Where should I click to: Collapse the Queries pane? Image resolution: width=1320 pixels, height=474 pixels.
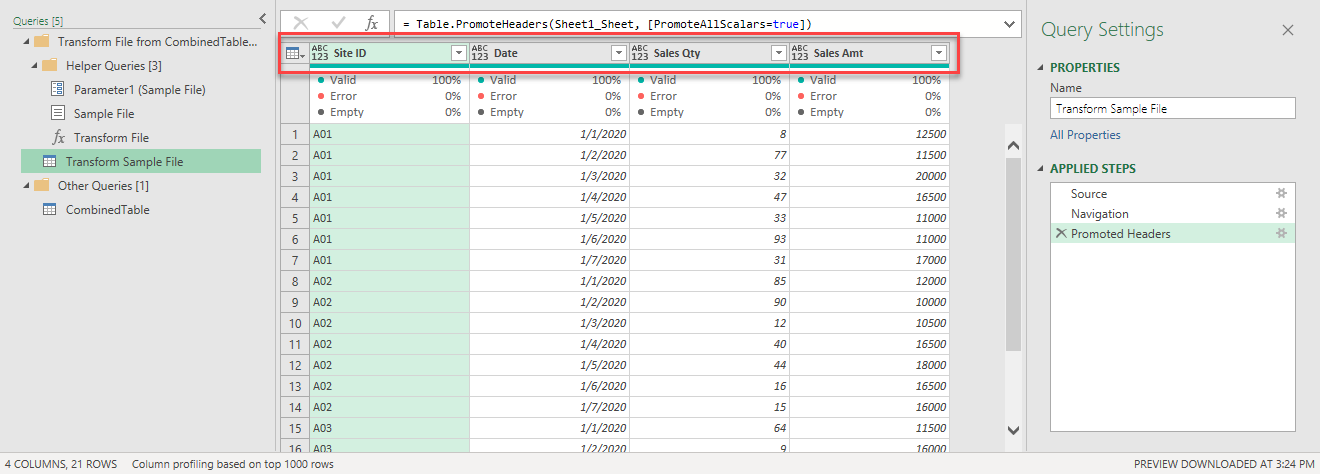(262, 18)
